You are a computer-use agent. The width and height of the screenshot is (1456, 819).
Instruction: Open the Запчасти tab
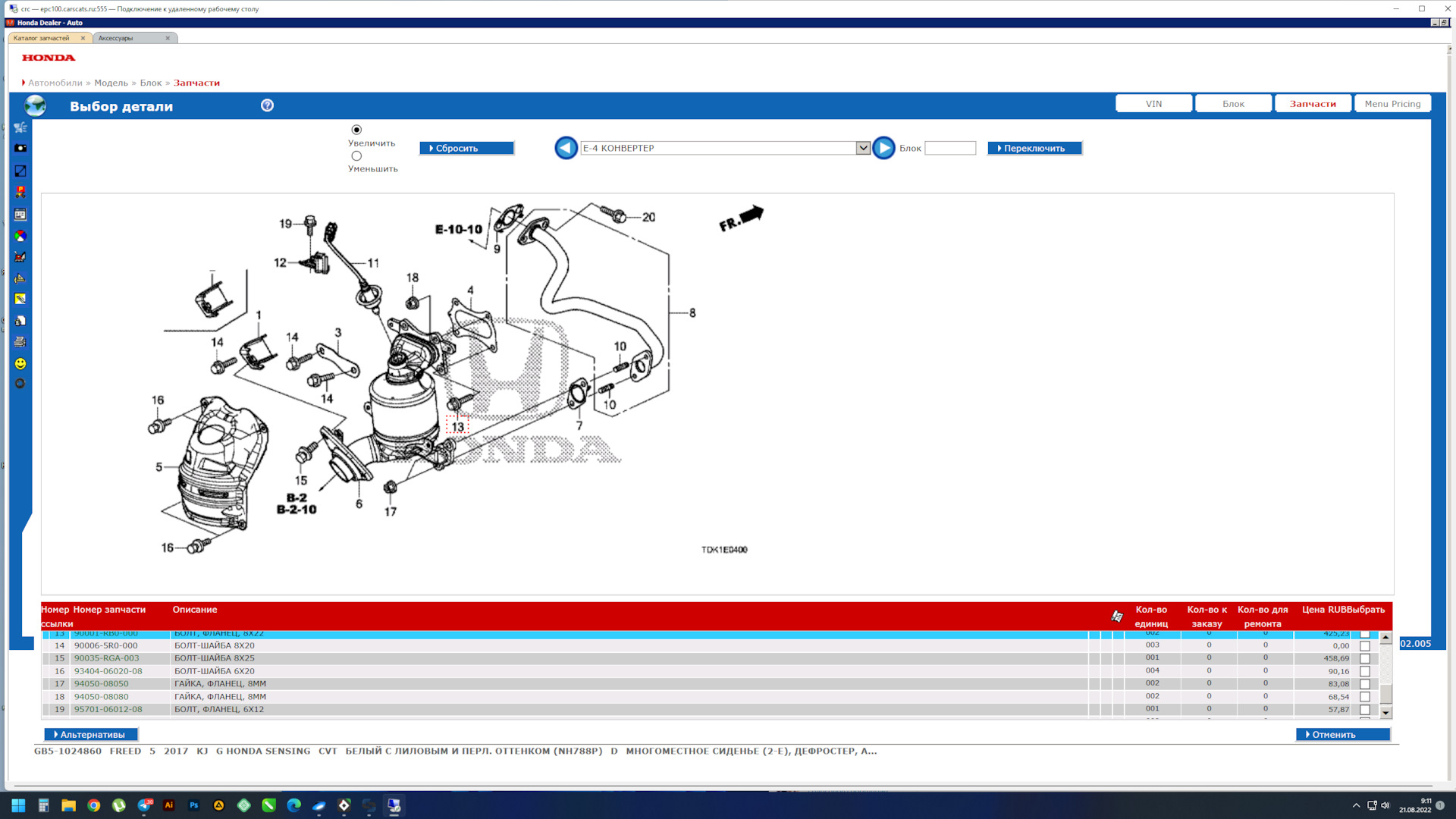[x=1313, y=104]
